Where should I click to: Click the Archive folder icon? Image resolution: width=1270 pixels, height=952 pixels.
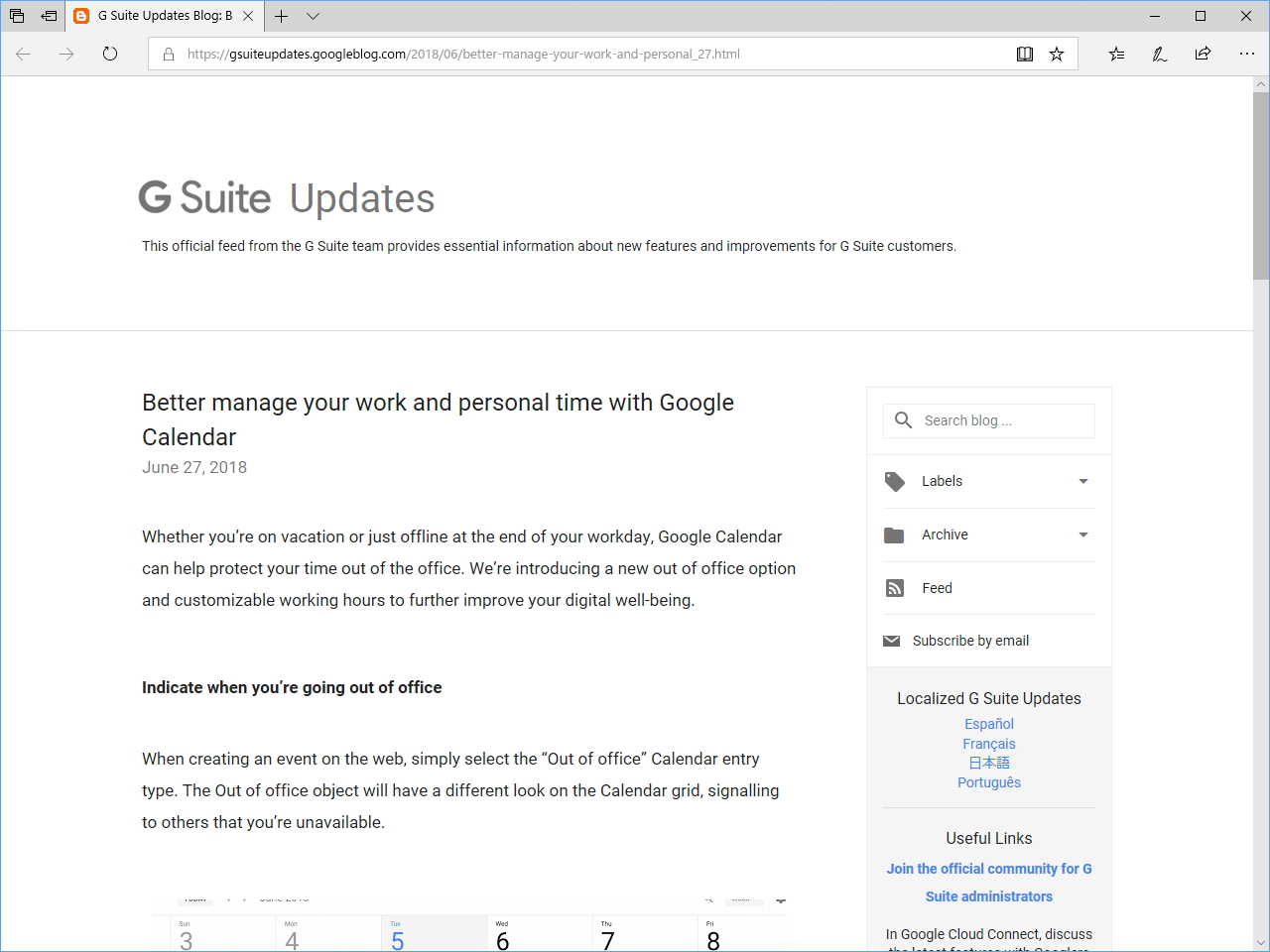tap(893, 535)
